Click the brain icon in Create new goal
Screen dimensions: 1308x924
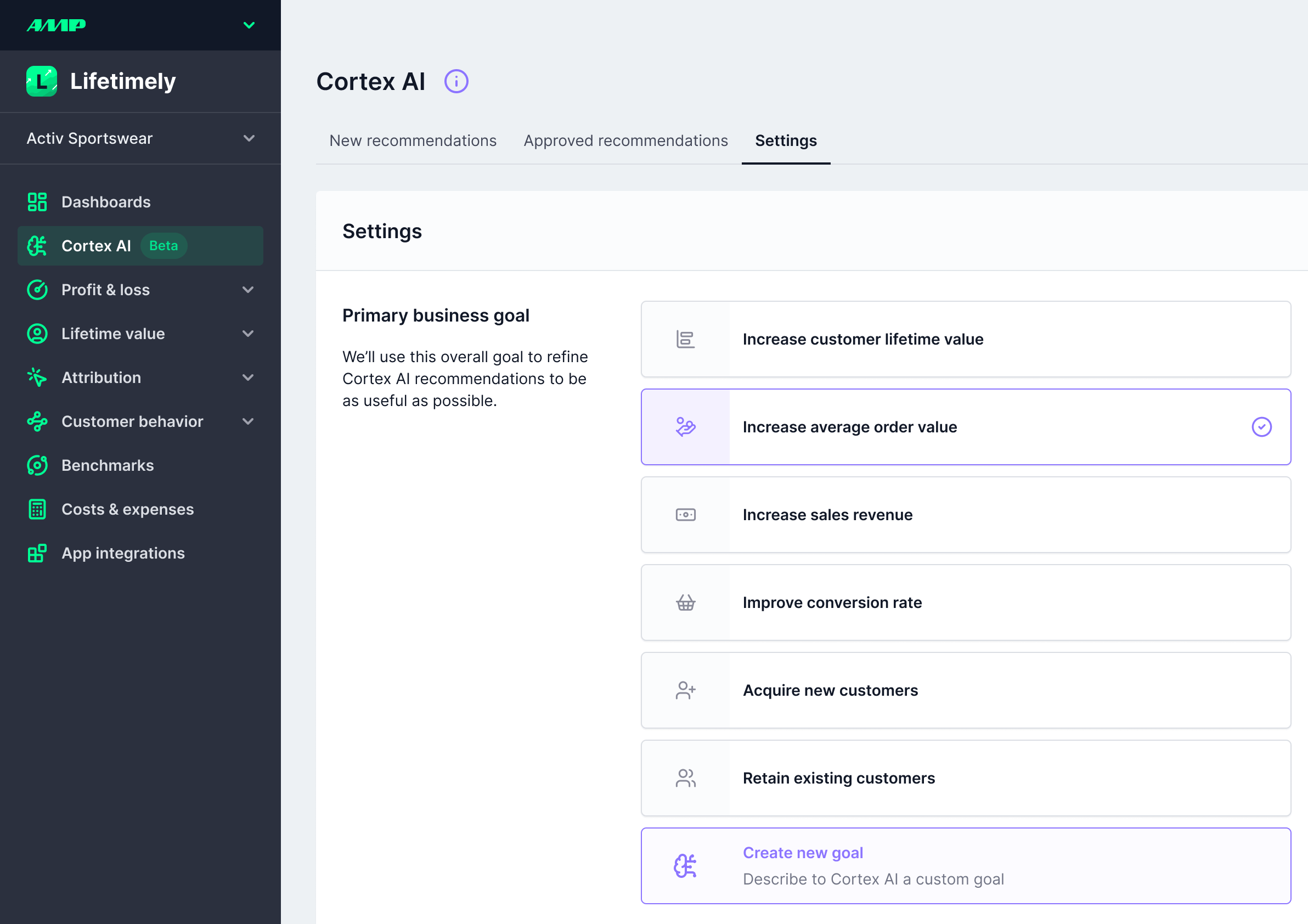[x=685, y=866]
